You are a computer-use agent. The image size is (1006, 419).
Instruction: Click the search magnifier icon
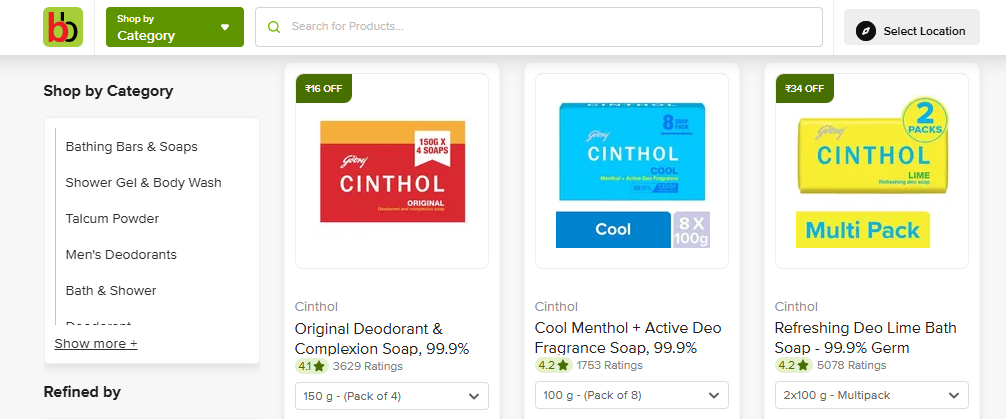[x=274, y=27]
